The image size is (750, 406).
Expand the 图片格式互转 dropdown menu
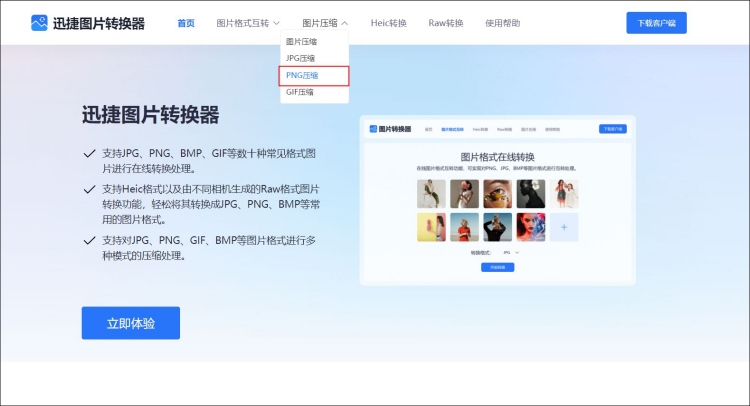(x=248, y=23)
